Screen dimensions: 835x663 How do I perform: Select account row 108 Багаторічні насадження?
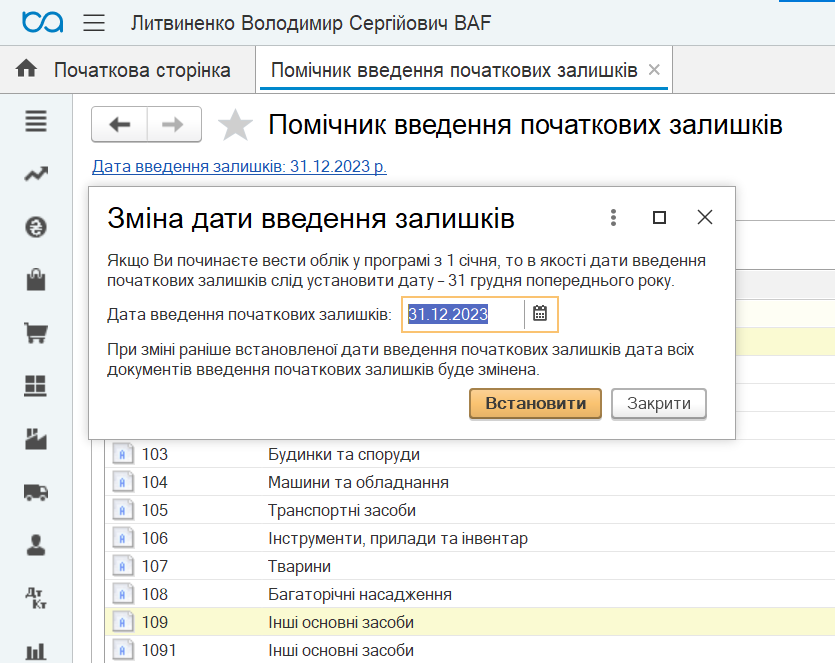(470, 594)
